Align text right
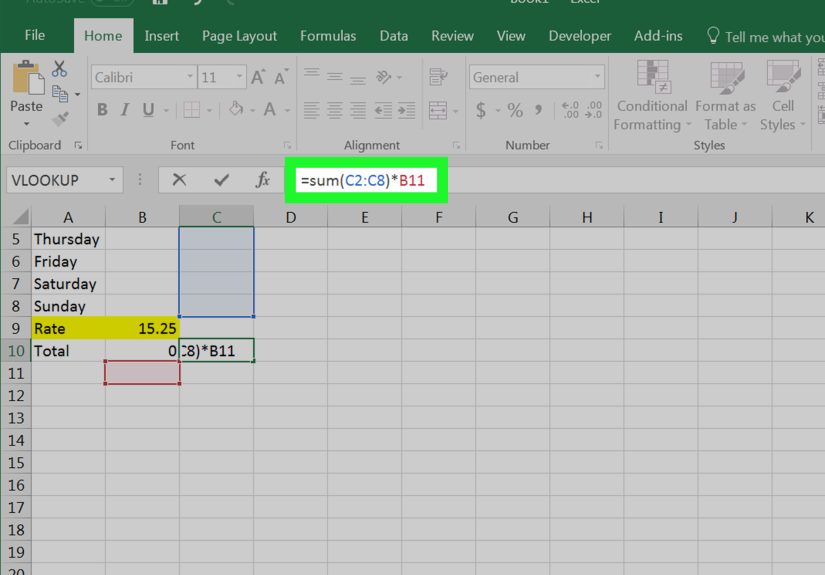 (358, 110)
